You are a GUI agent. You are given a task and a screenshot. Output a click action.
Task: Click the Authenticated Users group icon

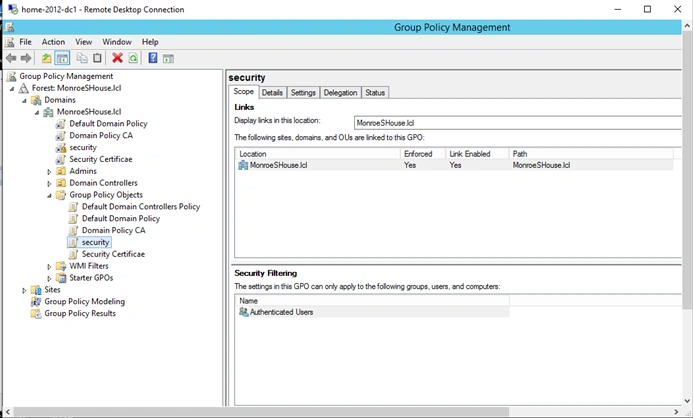pos(244,312)
